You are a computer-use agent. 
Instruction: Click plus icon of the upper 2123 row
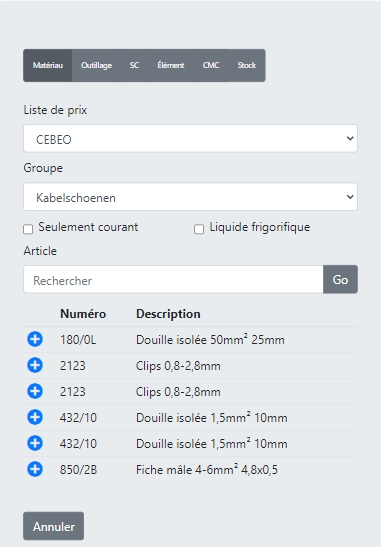click(x=35, y=365)
